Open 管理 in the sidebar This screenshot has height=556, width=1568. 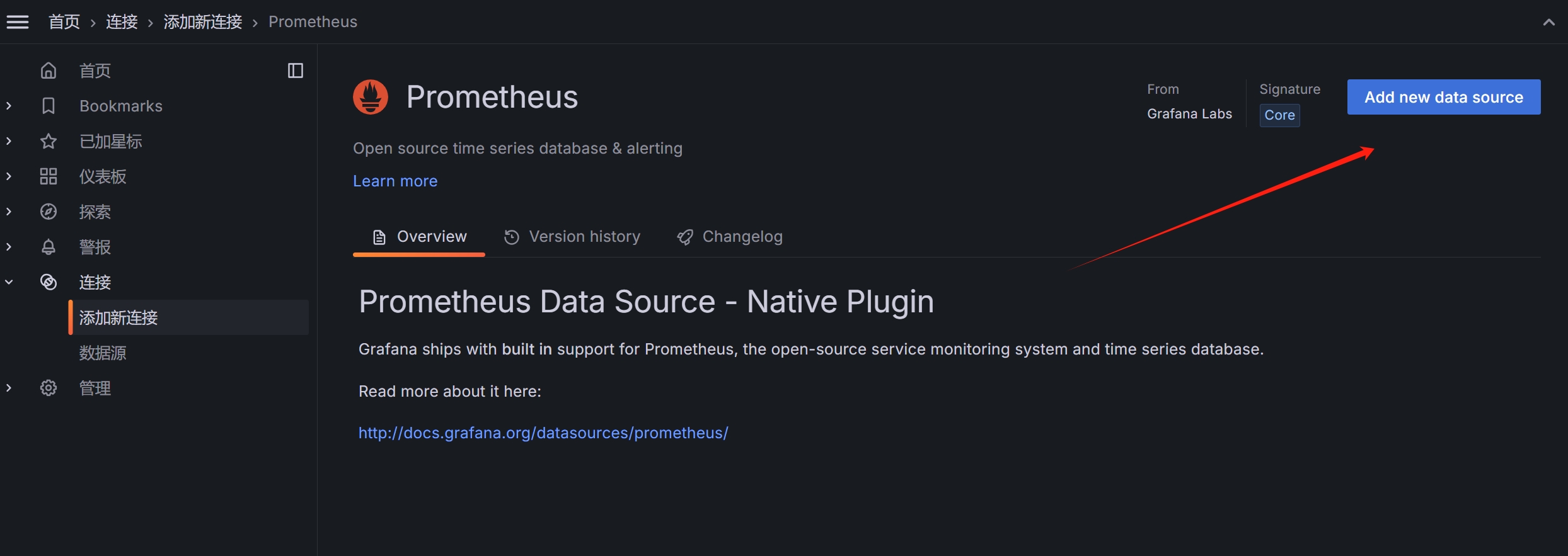[x=95, y=388]
